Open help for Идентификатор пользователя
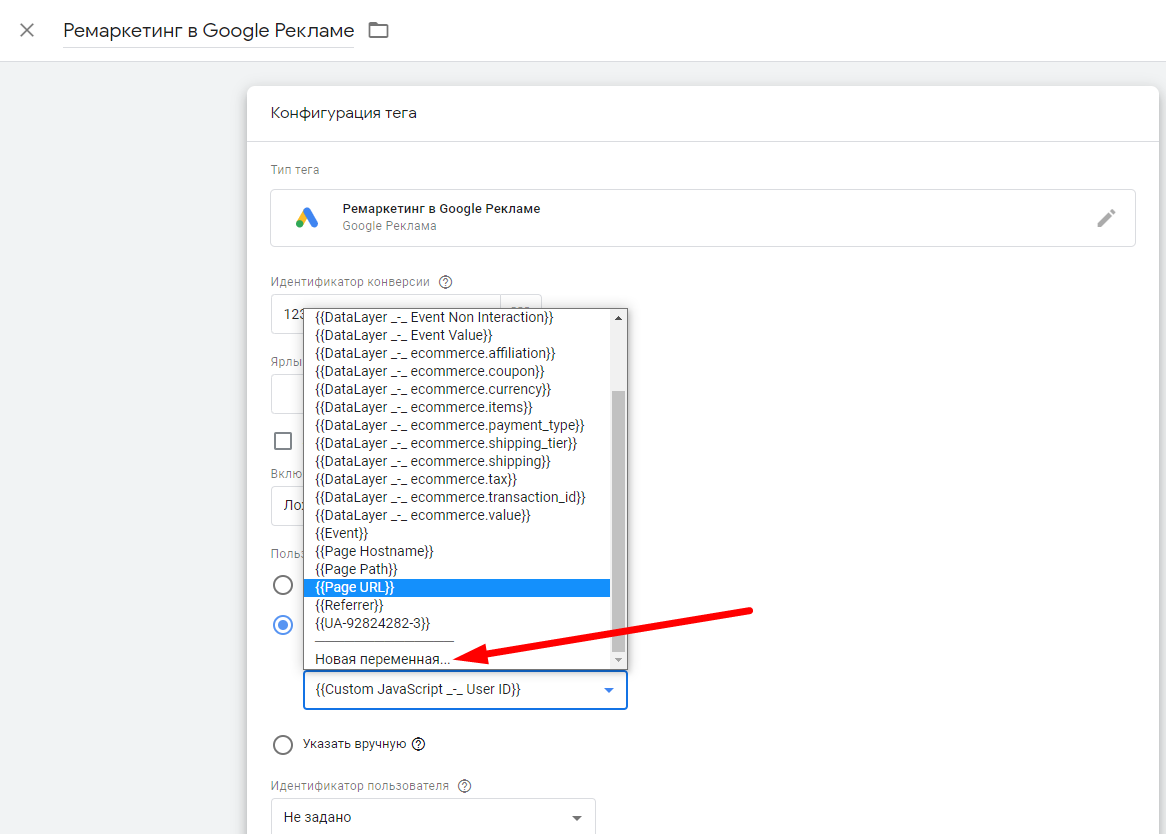This screenshot has height=834, width=1166. pyautogui.click(x=465, y=786)
